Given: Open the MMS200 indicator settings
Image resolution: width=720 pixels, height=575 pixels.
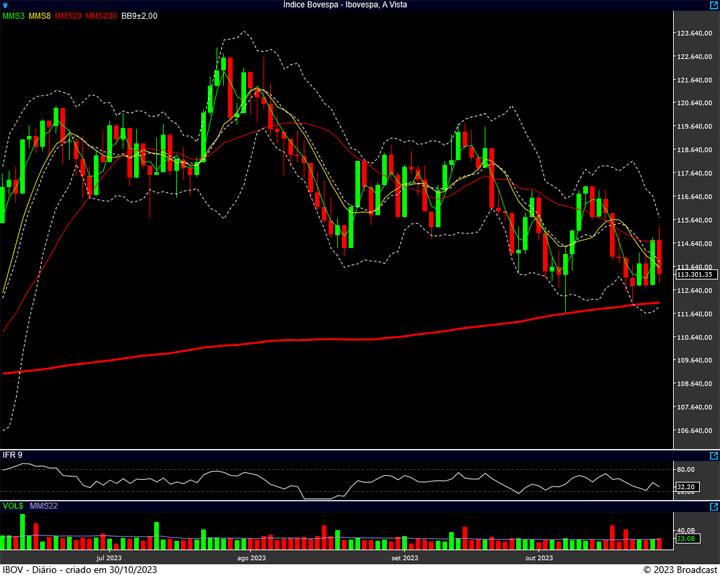Looking at the screenshot, I should 101,17.
